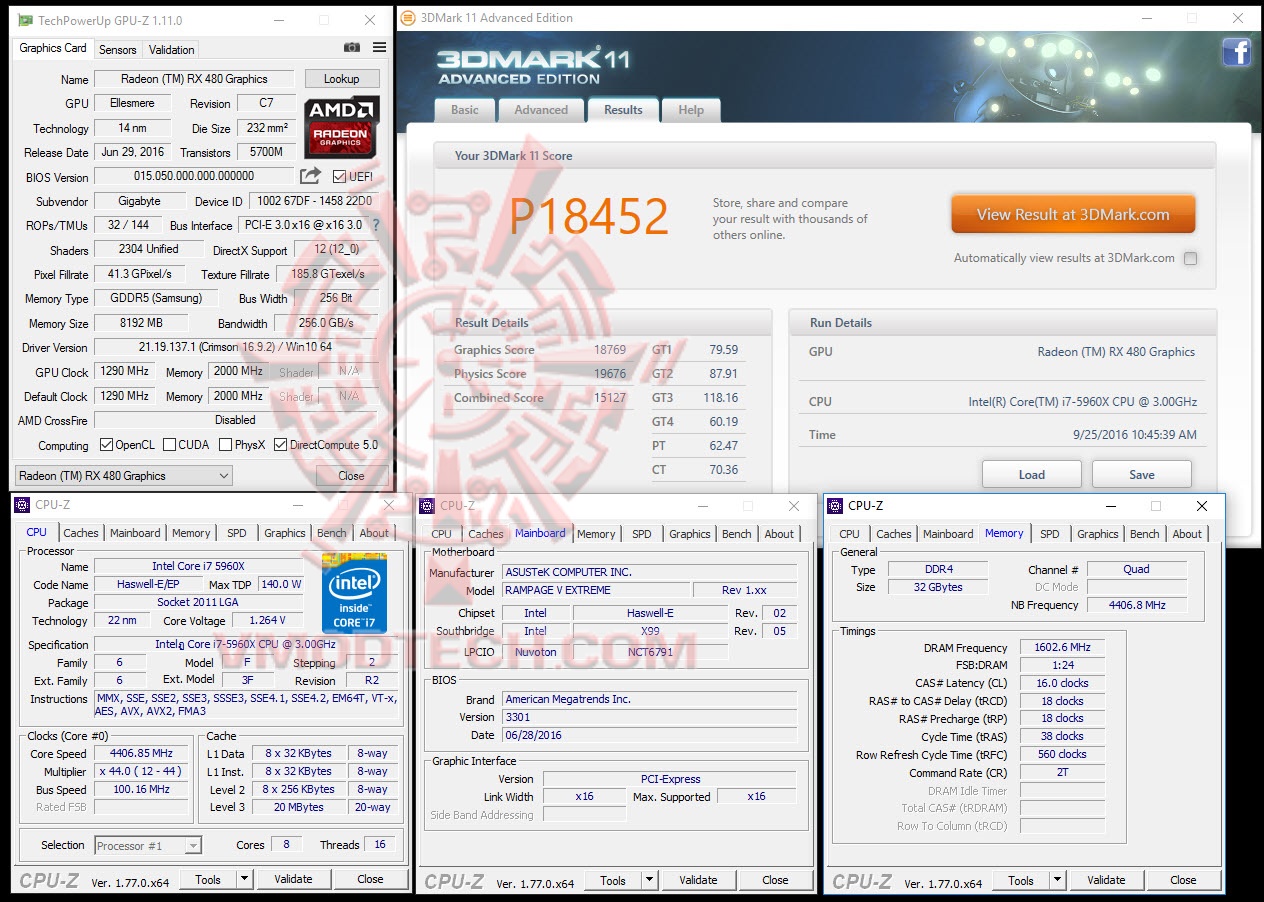Image resolution: width=1264 pixels, height=902 pixels.
Task: Open the Advanced tab in 3DMark 11
Action: point(541,110)
